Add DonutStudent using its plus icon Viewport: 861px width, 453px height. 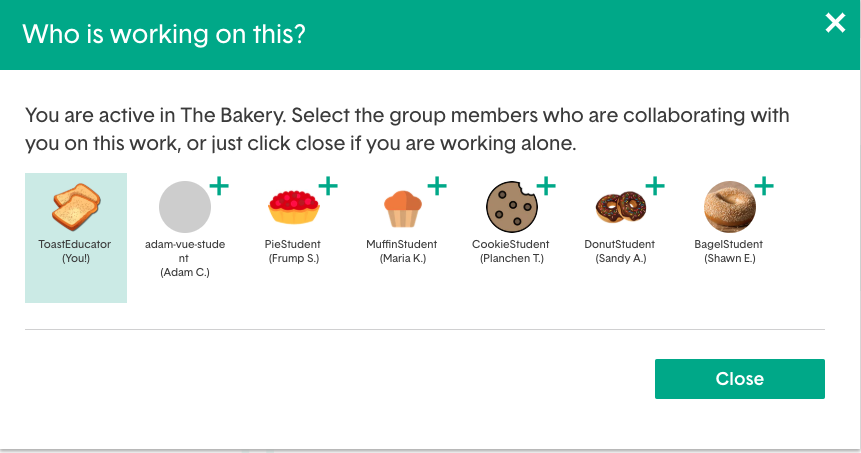655,186
